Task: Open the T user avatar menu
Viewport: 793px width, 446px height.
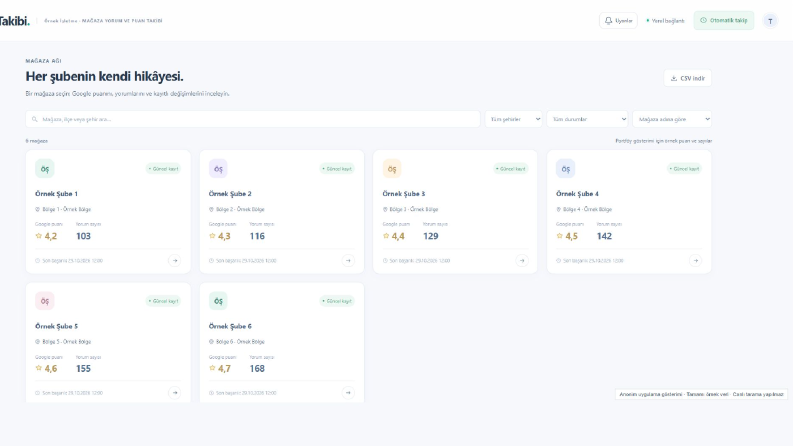Action: tap(770, 21)
